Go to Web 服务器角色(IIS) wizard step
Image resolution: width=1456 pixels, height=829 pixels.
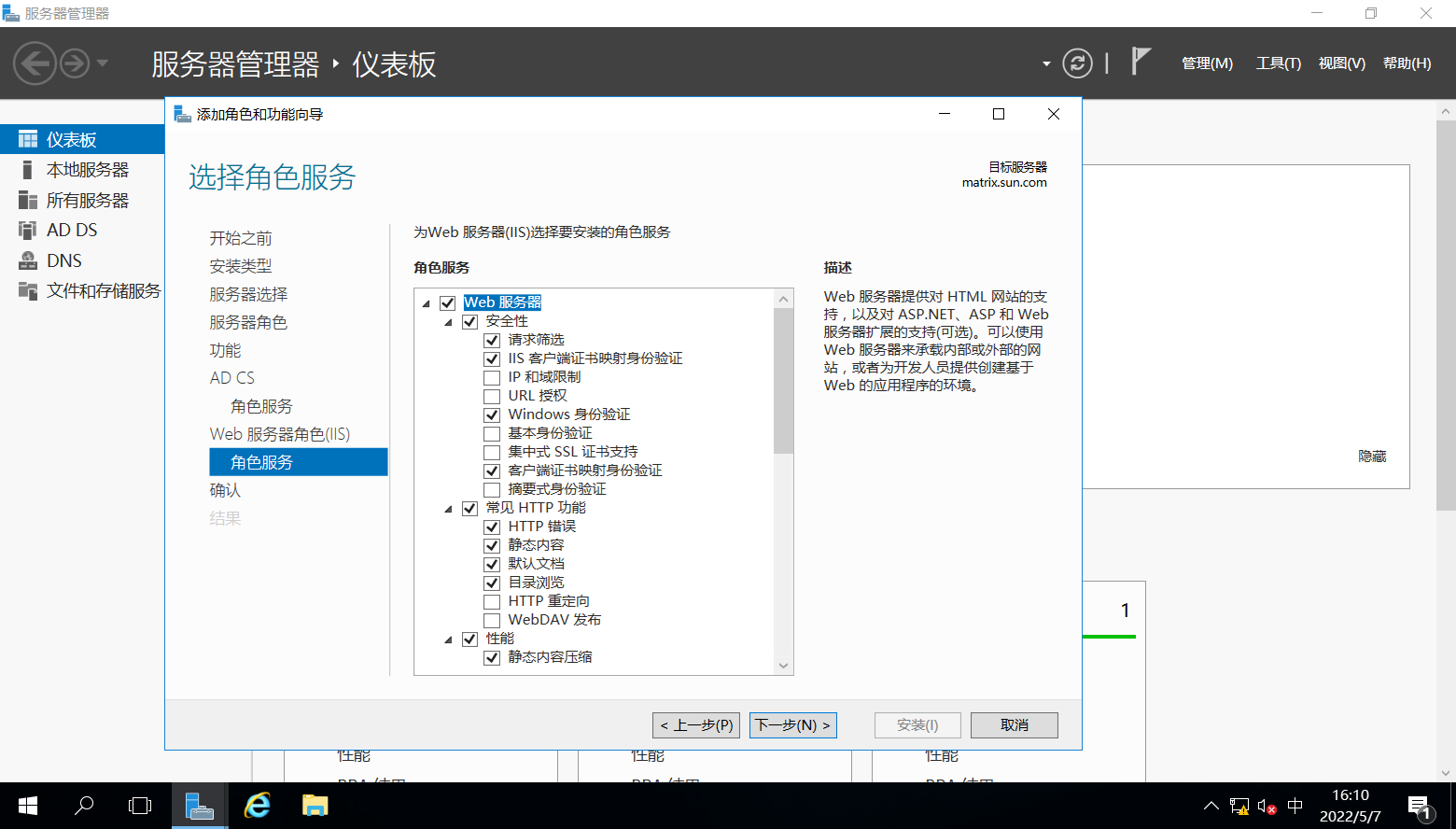(x=280, y=434)
